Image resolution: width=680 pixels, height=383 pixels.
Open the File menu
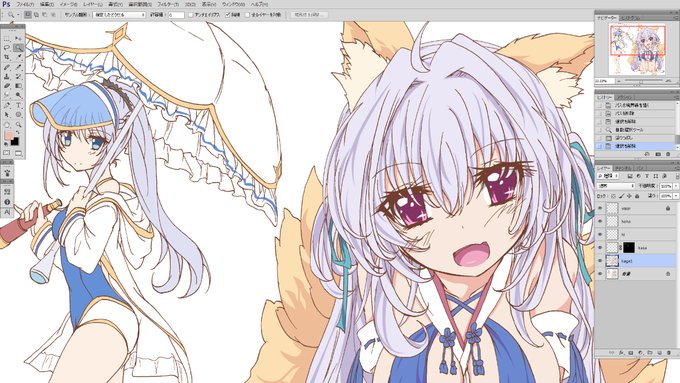[25, 4]
